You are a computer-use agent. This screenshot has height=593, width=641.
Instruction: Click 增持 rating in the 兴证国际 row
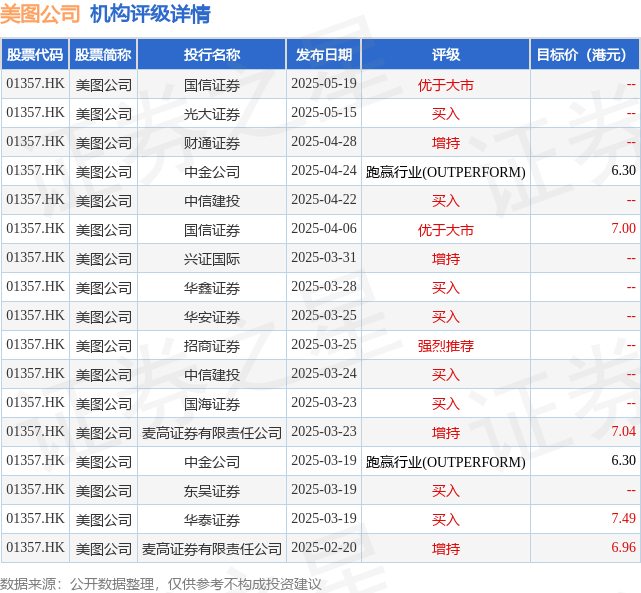click(x=446, y=259)
